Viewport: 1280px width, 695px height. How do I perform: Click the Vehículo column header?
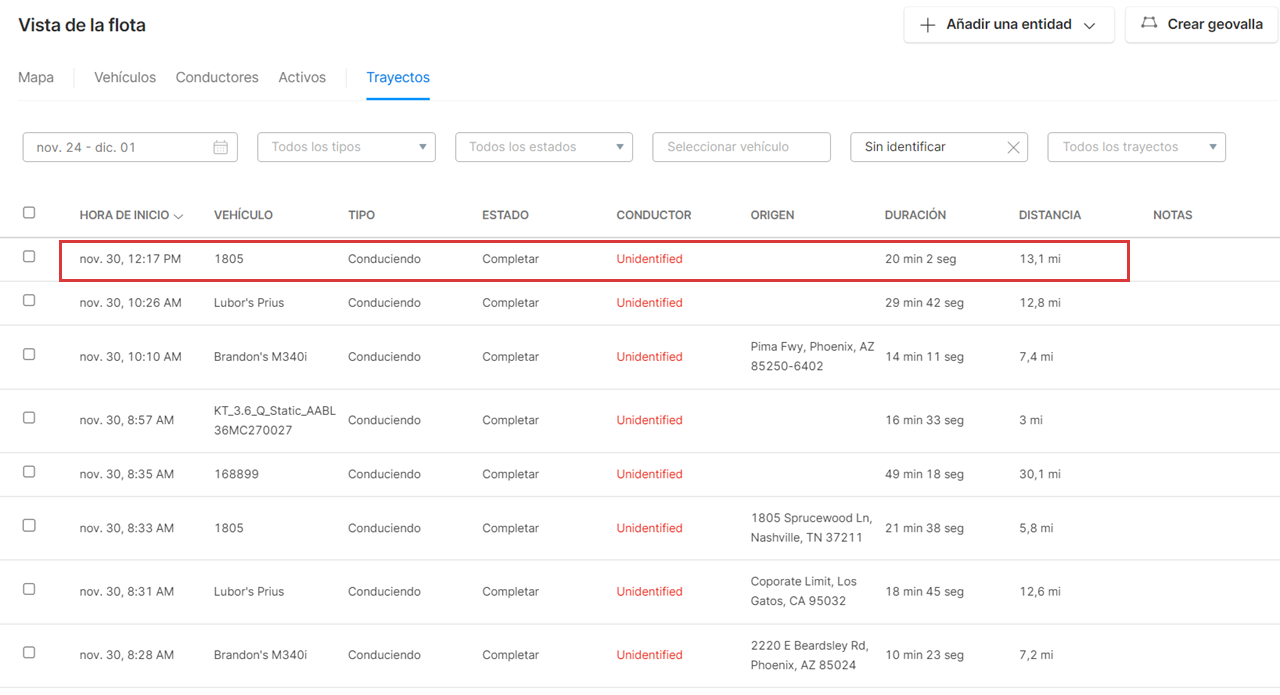tap(243, 215)
